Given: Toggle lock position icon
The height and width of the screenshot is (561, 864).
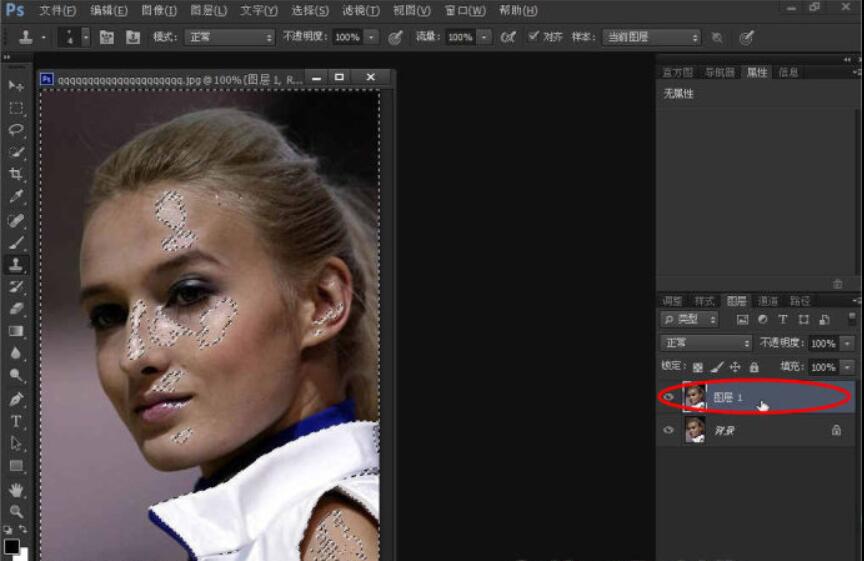Looking at the screenshot, I should (735, 367).
